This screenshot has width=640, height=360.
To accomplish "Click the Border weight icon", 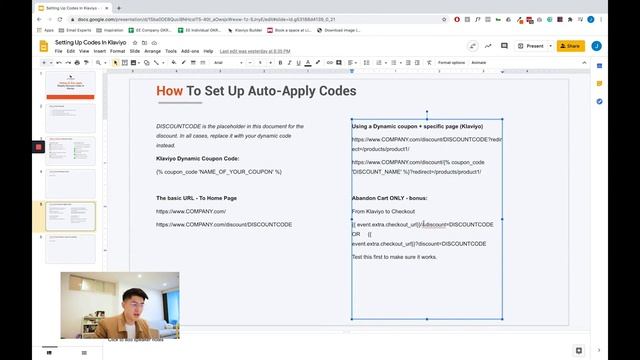I will click(193, 62).
